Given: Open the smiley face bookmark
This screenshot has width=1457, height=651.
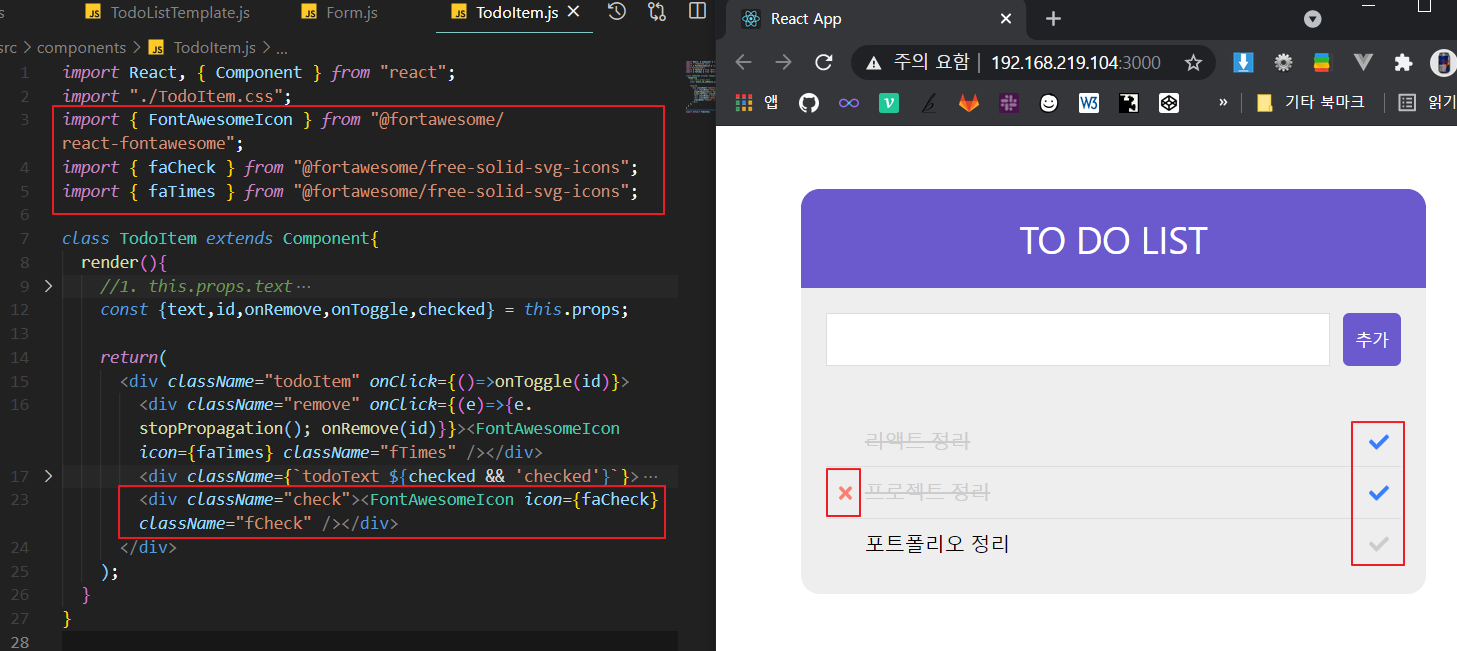Looking at the screenshot, I should pyautogui.click(x=1048, y=102).
